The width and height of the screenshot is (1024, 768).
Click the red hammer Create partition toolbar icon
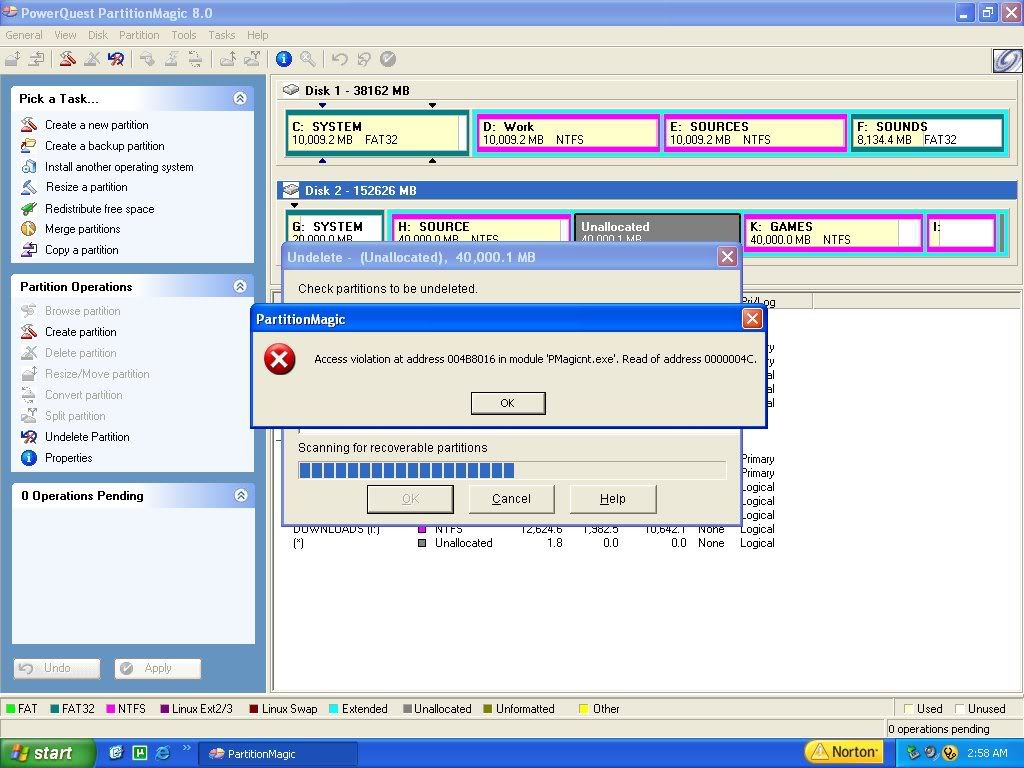tap(67, 59)
